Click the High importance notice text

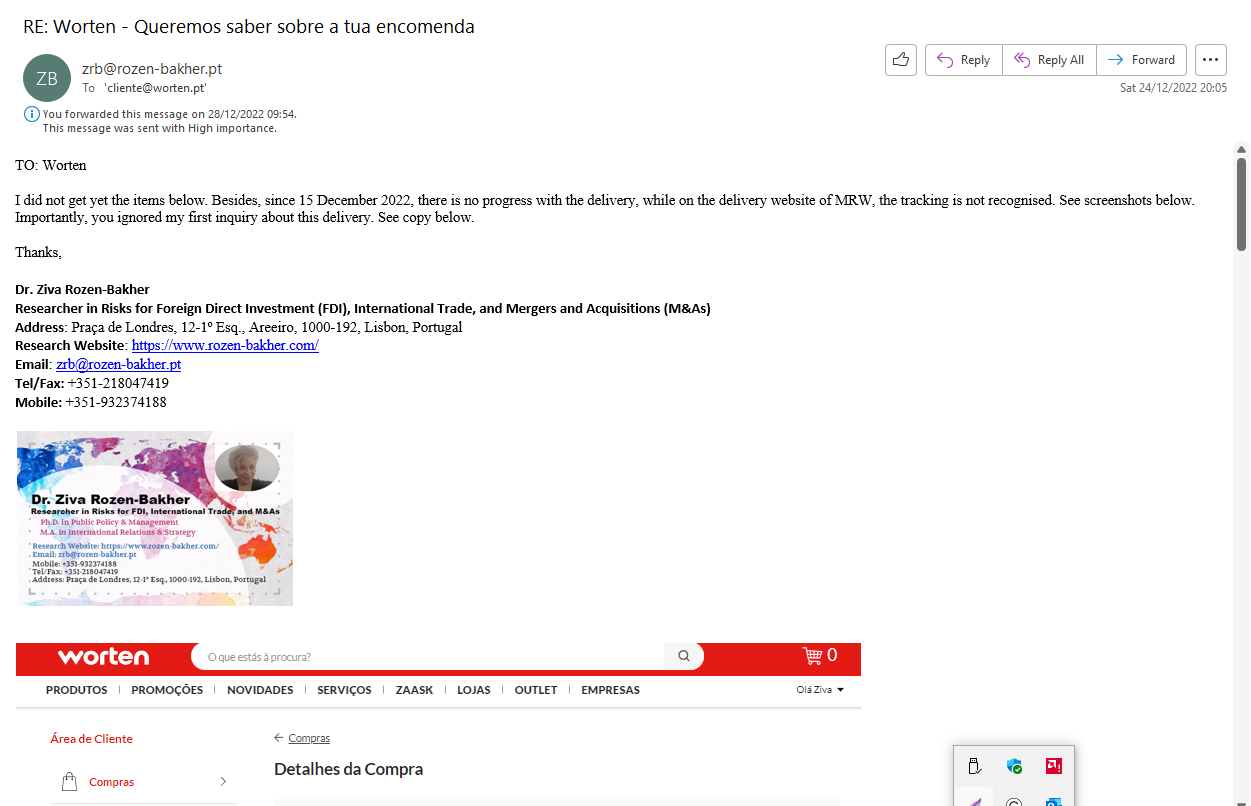(159, 128)
